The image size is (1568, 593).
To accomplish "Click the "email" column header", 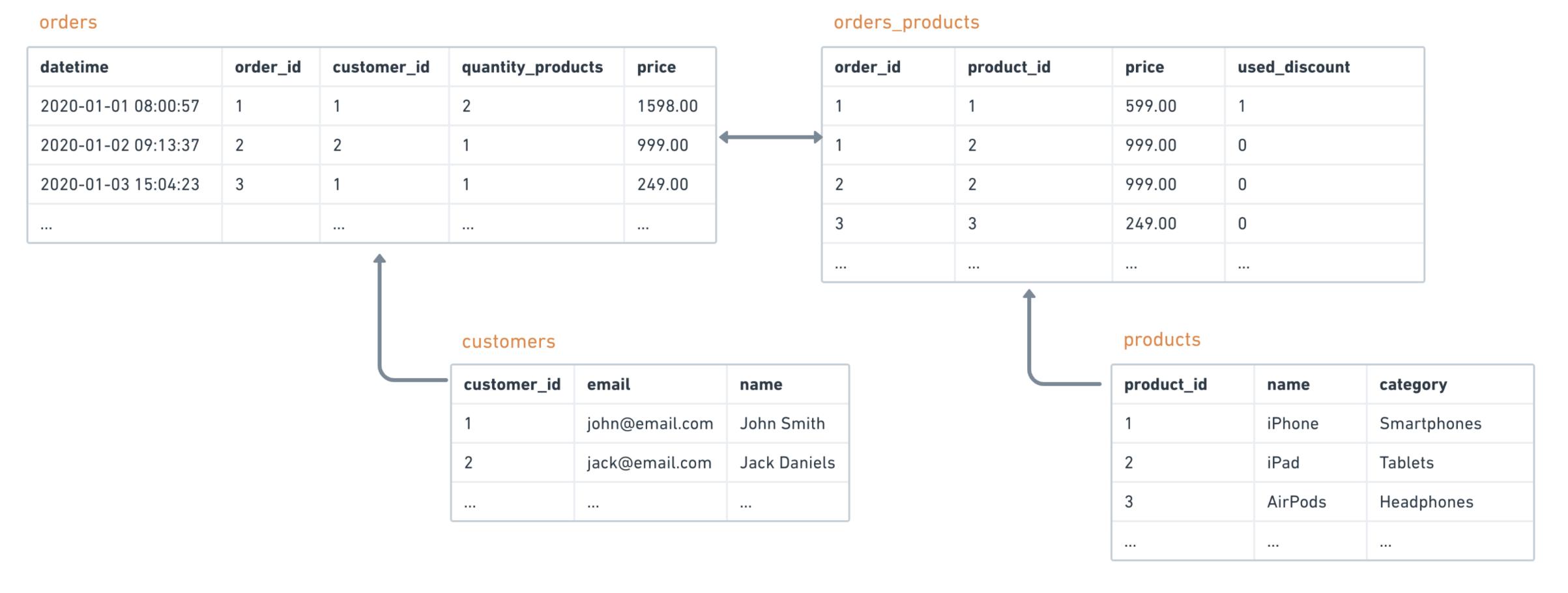I will pos(608,384).
